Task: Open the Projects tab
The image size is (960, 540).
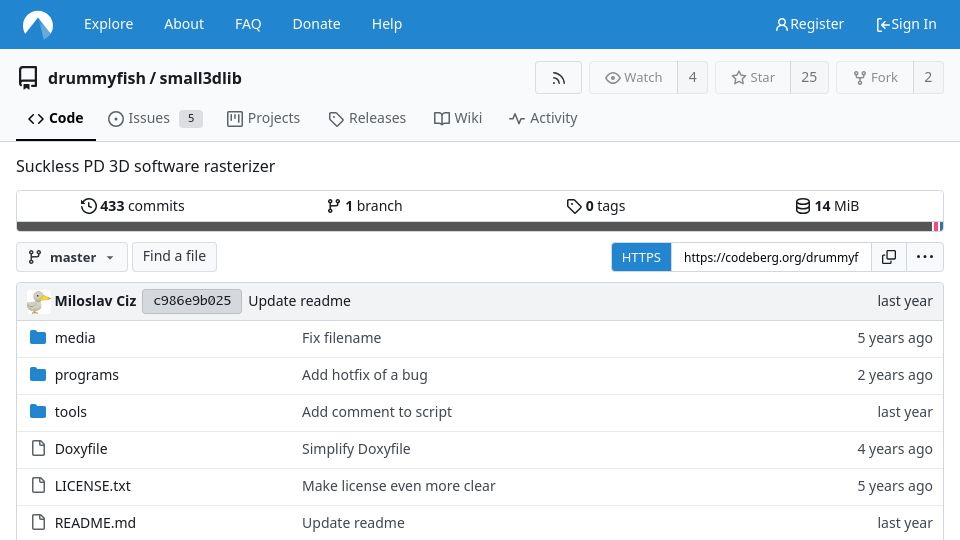Action: (x=263, y=118)
